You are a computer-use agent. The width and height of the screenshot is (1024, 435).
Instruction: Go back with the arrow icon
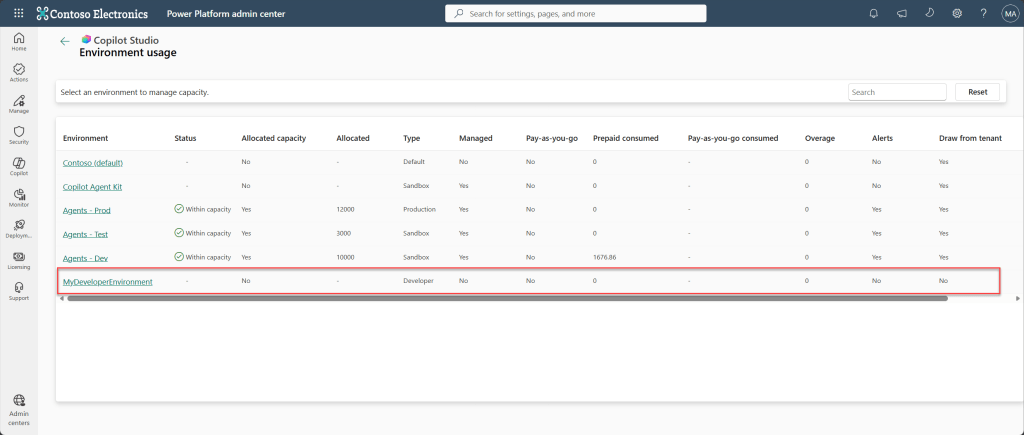tap(65, 40)
